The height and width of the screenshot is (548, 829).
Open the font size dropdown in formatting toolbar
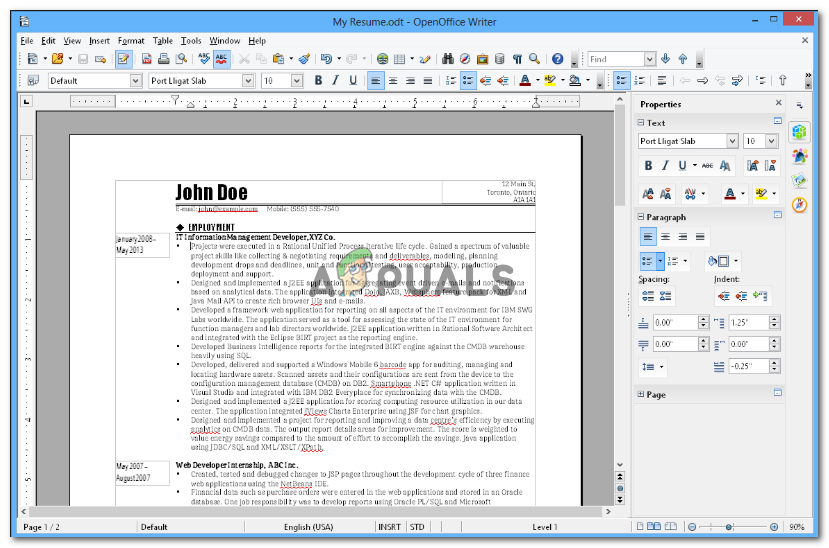(x=297, y=81)
